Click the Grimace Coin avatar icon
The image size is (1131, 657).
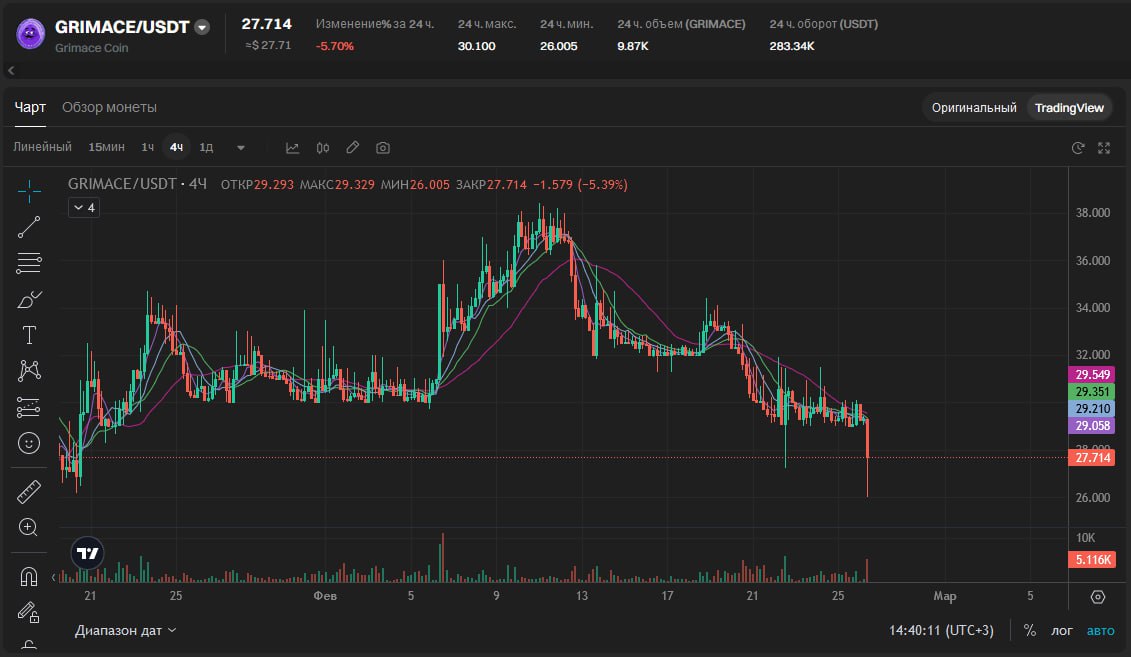[30, 34]
